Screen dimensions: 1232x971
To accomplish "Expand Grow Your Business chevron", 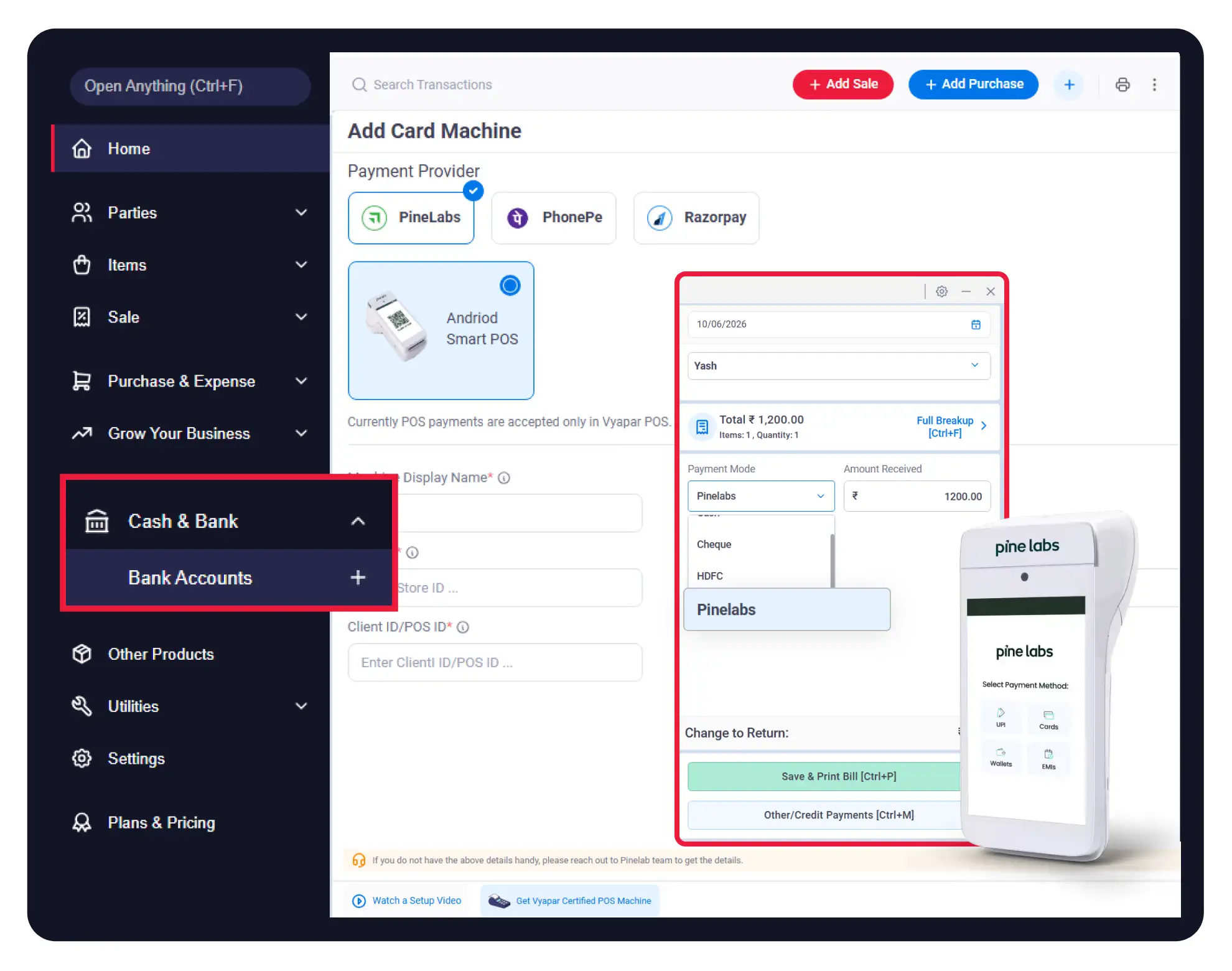I will (x=301, y=433).
